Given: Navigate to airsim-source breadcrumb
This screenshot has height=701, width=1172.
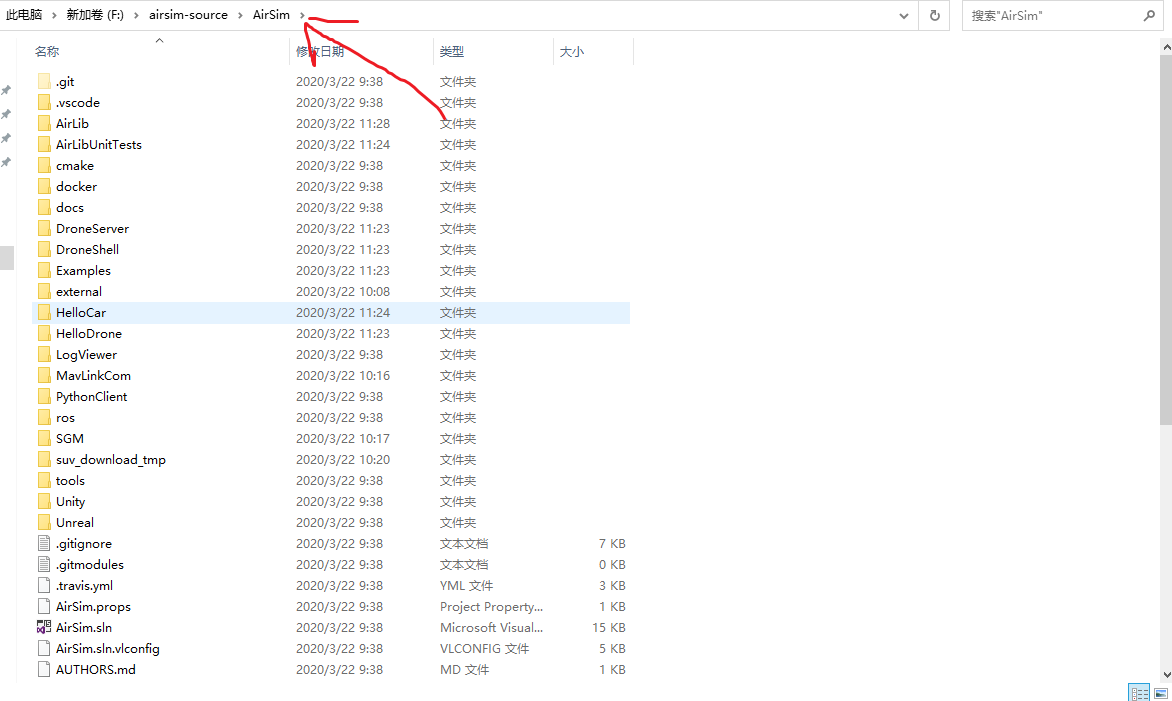Looking at the screenshot, I should [x=188, y=15].
